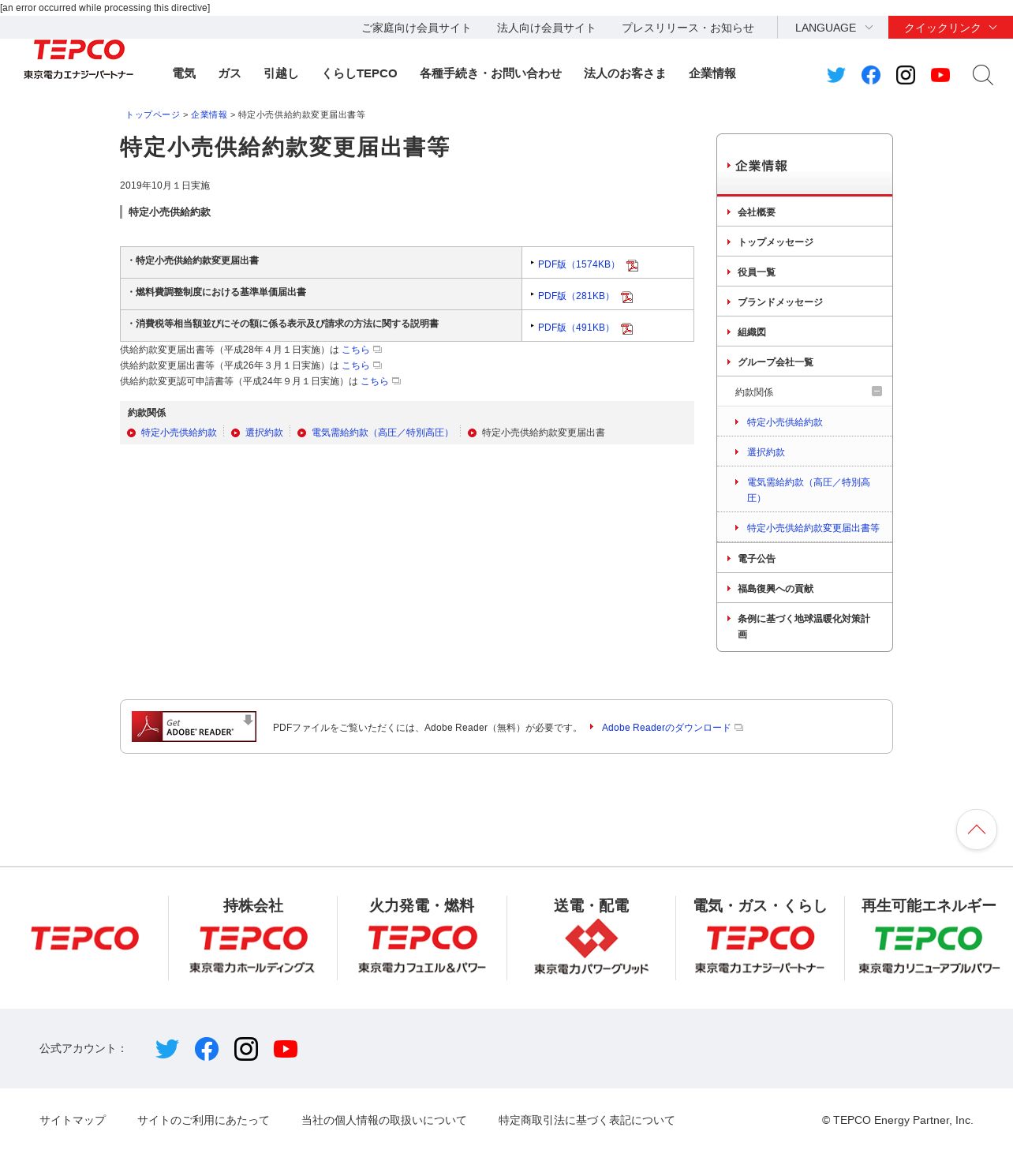
Task: Open 福島復興への貢献 in the sidebar
Action: point(805,588)
